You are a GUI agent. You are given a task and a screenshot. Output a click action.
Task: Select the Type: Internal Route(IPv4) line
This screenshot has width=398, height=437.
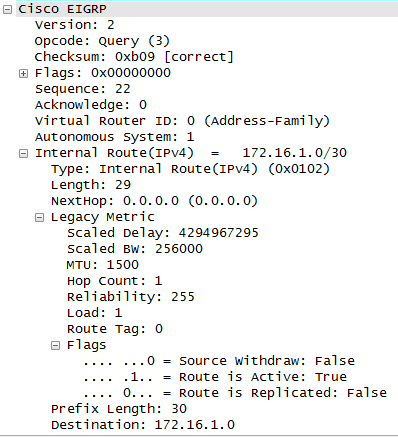coord(190,169)
